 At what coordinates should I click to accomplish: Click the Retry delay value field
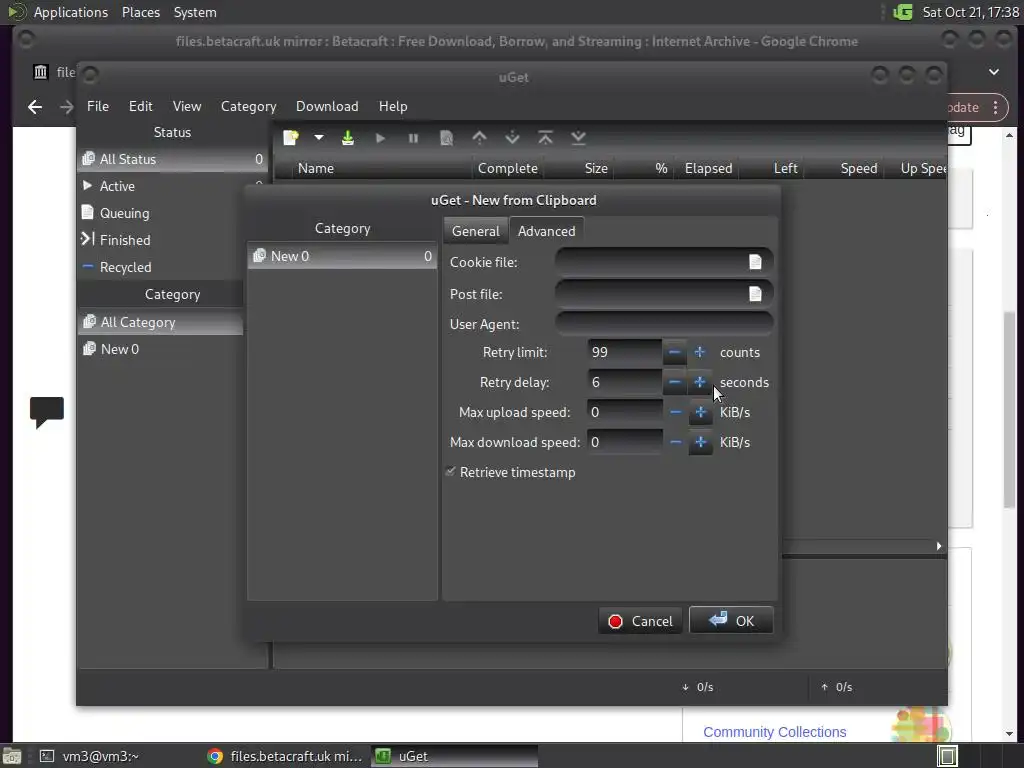click(x=624, y=383)
